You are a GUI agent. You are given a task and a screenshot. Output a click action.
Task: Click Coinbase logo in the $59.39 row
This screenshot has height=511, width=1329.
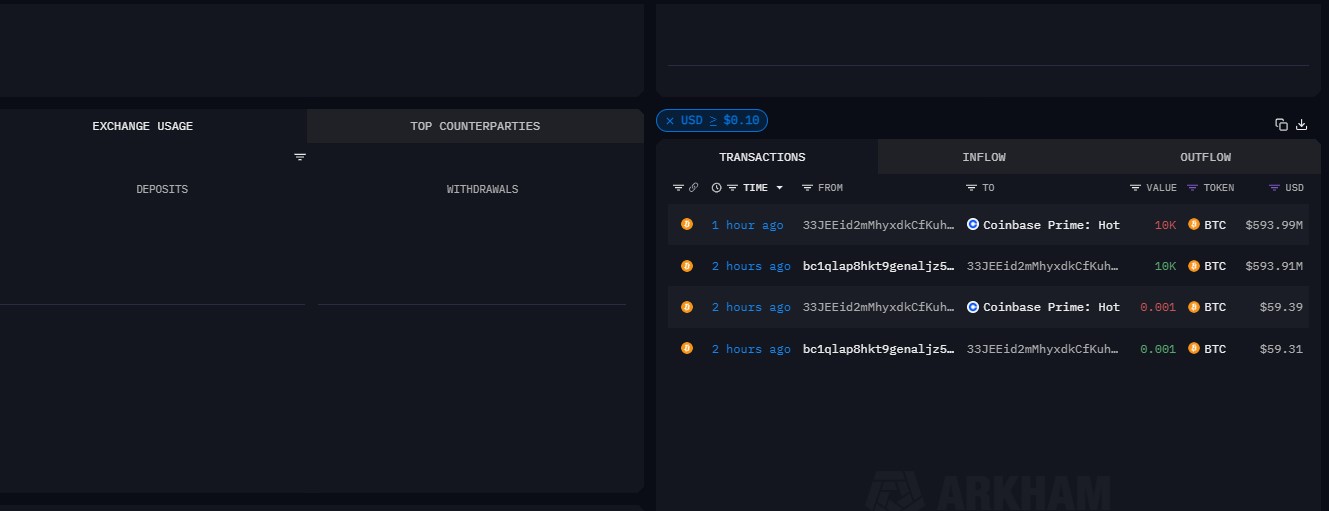(973, 307)
